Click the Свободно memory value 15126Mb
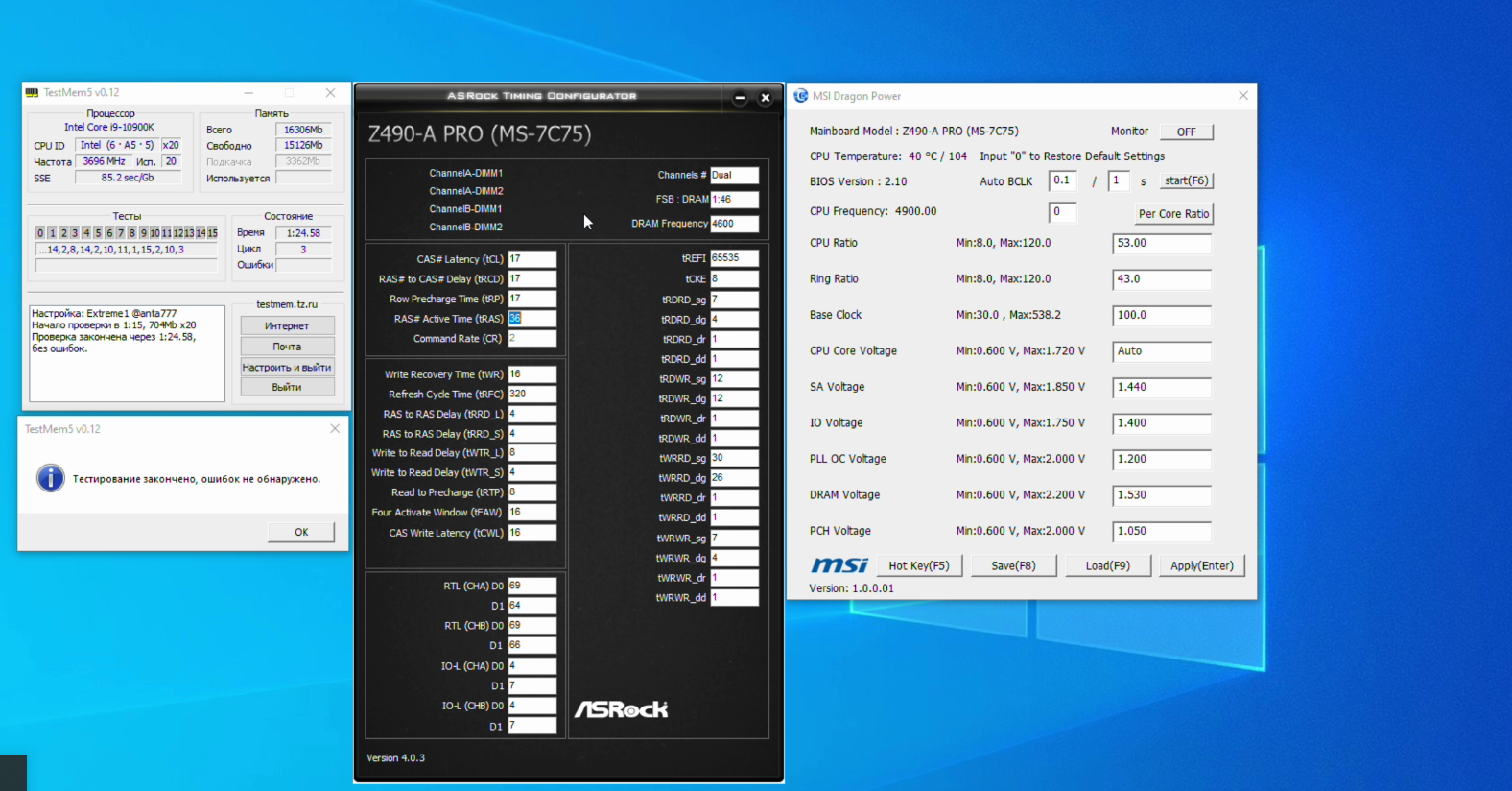Screen dimensions: 1512x791 303,146
